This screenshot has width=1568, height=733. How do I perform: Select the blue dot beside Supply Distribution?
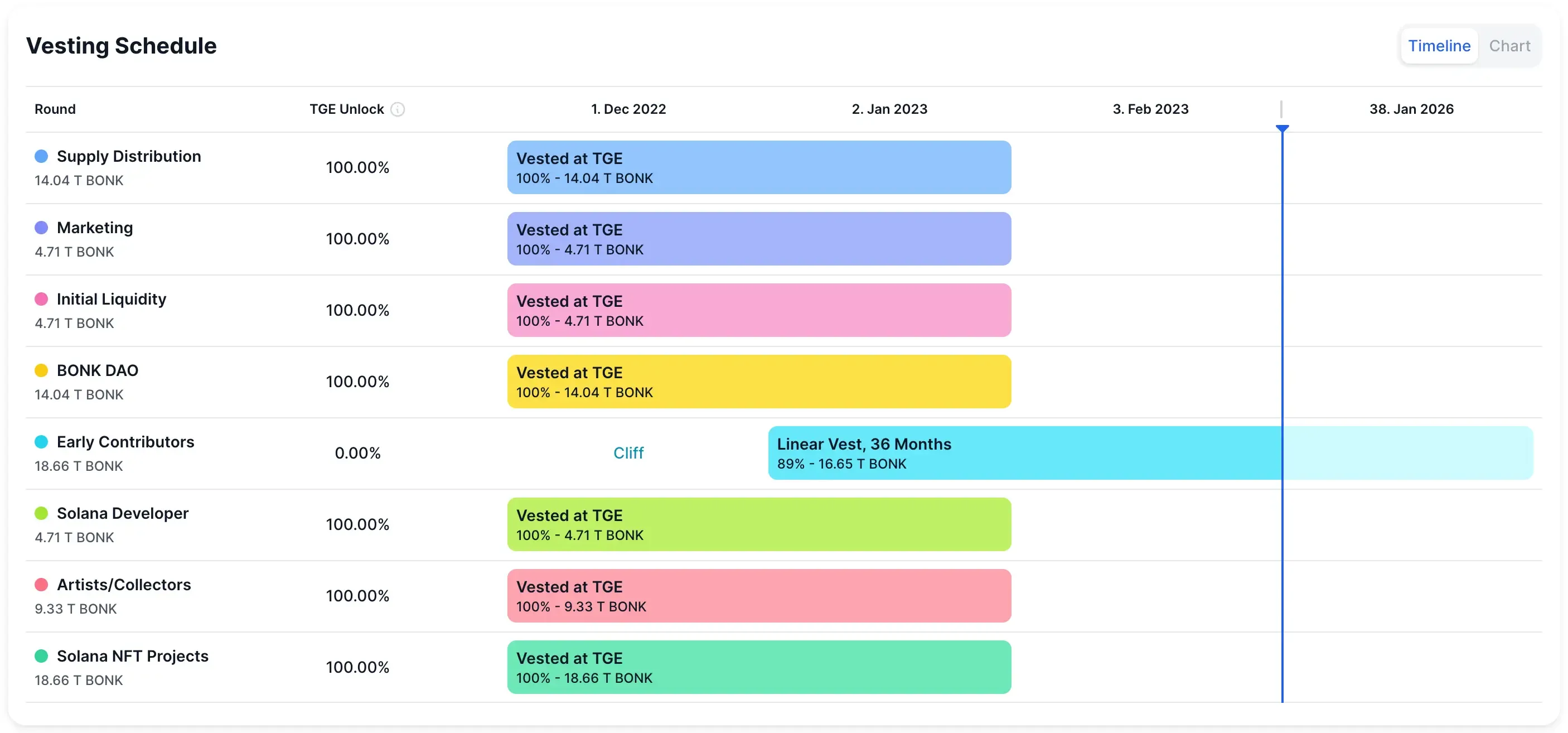[x=41, y=156]
